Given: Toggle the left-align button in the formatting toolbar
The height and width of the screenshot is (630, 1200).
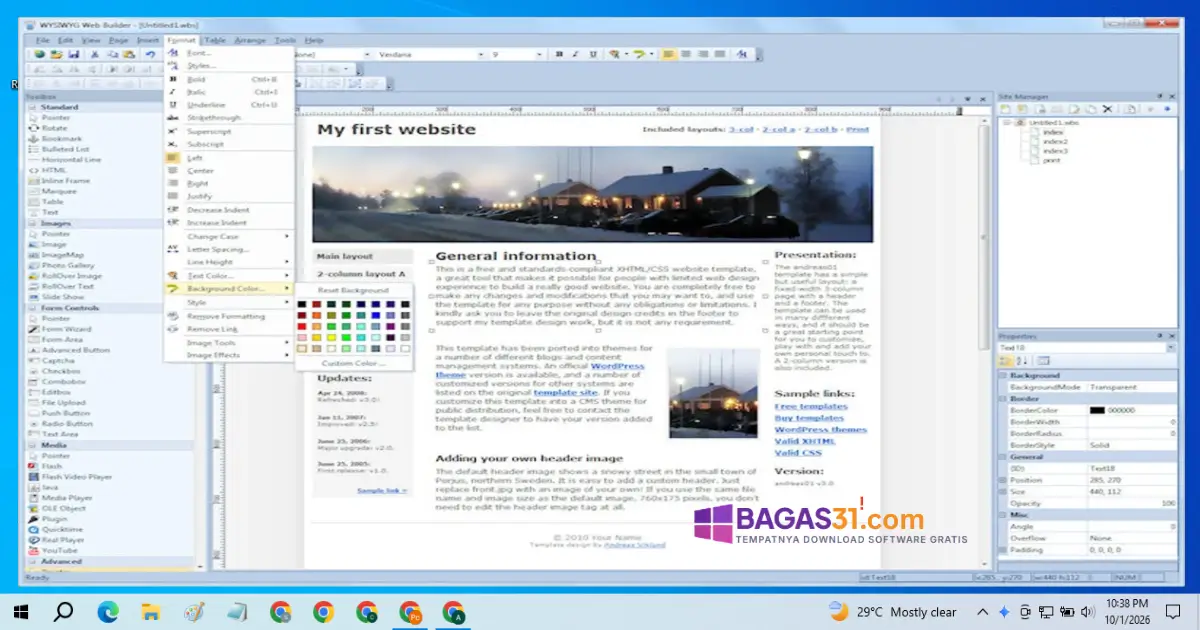Looking at the screenshot, I should tap(669, 54).
